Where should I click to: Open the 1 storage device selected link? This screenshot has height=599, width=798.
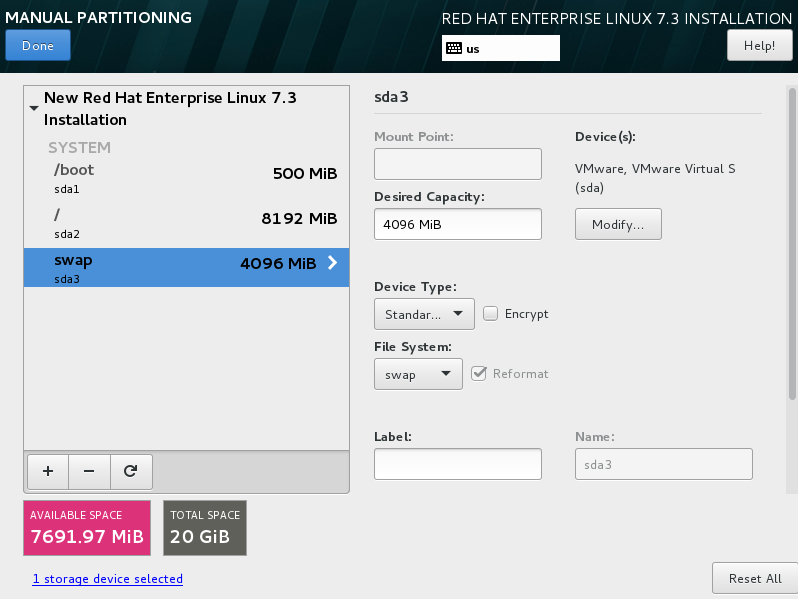point(107,579)
